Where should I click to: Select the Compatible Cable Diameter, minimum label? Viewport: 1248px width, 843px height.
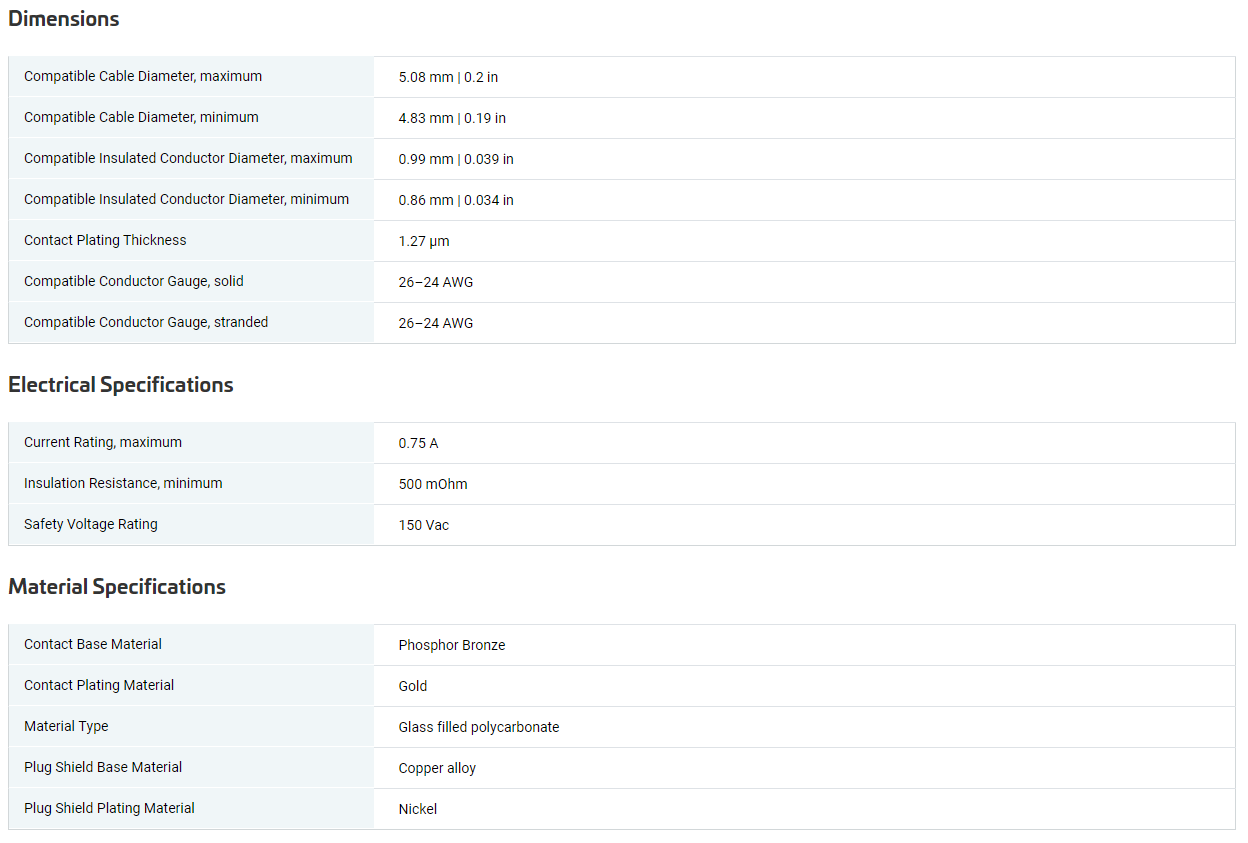click(141, 117)
